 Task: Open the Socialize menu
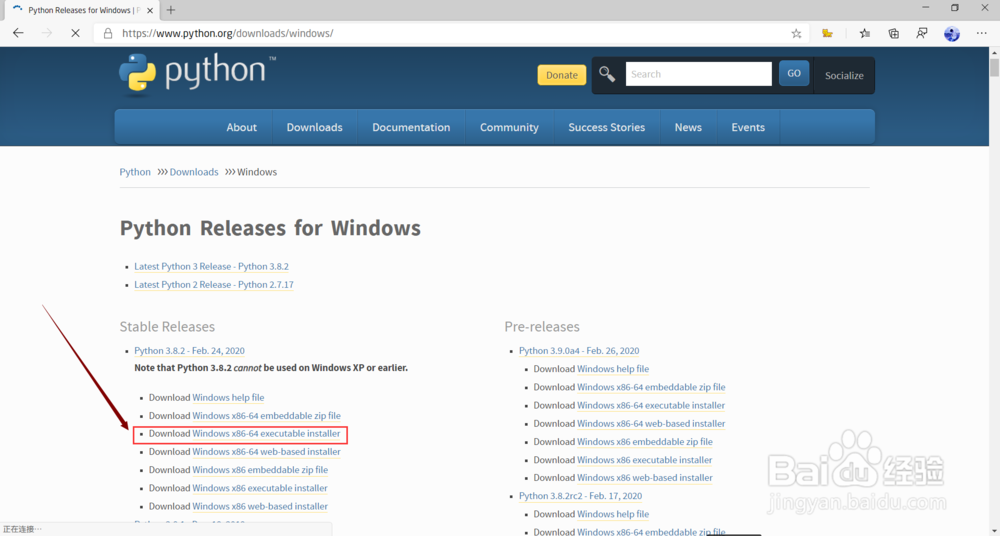(844, 75)
